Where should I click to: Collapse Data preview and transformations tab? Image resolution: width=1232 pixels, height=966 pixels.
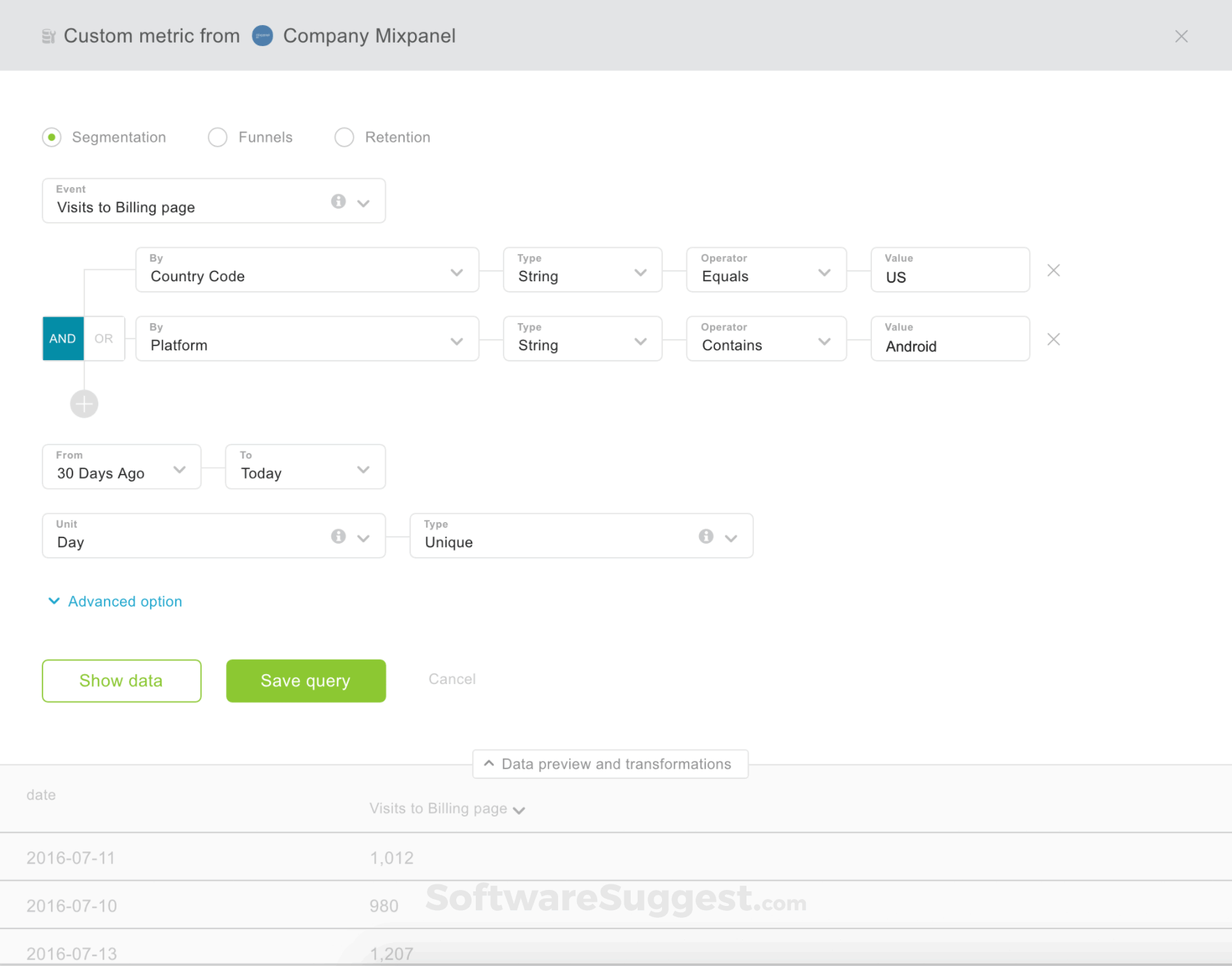coord(610,764)
